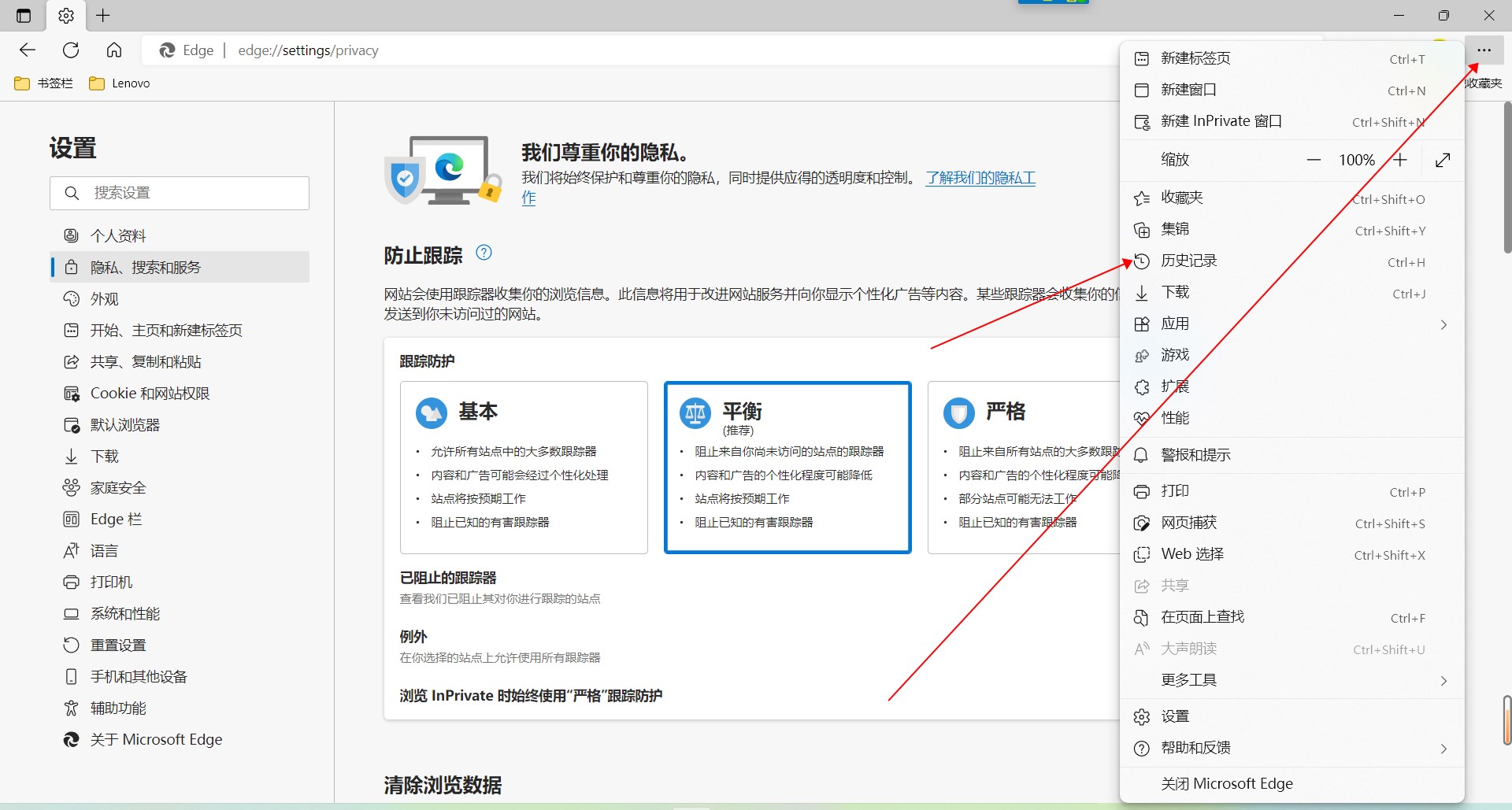Enter full screen from zoom row
The width and height of the screenshot is (1512, 810).
pyautogui.click(x=1443, y=160)
